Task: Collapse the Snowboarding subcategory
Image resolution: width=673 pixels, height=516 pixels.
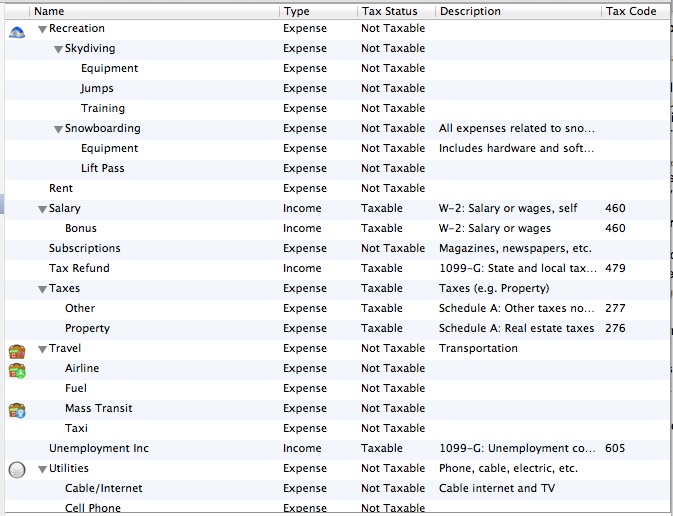Action: (x=58, y=129)
